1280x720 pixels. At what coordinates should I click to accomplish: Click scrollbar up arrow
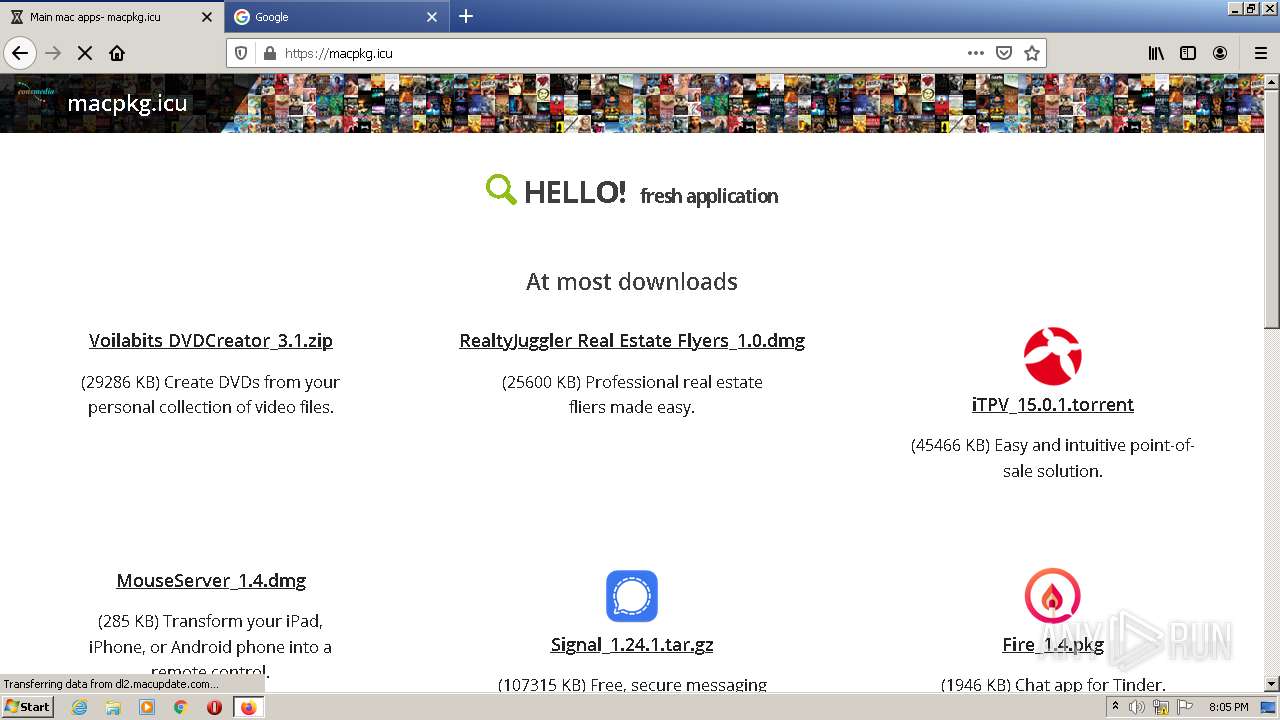click(x=1272, y=82)
